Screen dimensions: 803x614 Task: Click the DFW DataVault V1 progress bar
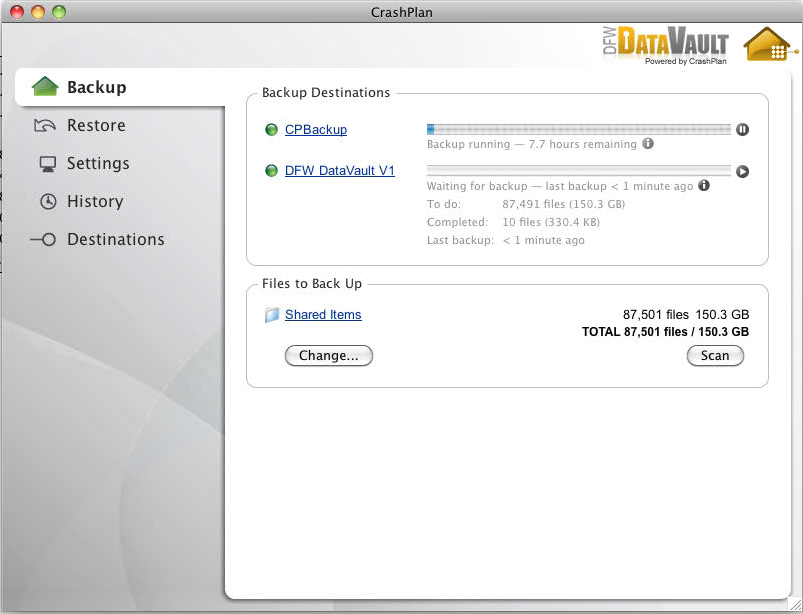579,171
